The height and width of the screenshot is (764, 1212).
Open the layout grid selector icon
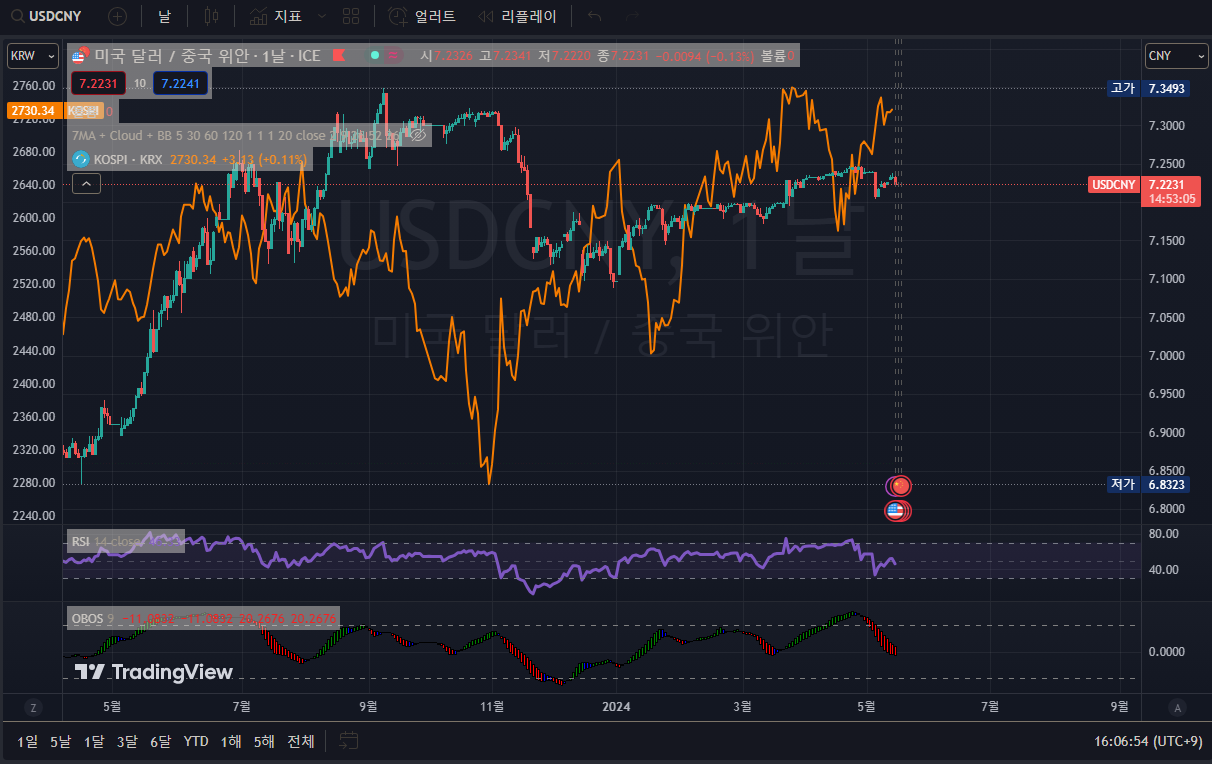[350, 16]
